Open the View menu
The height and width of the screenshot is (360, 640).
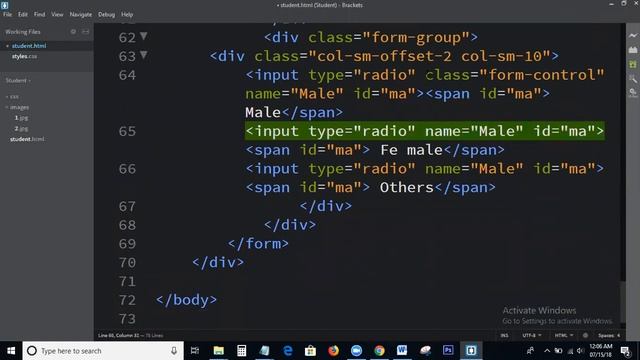coord(57,14)
